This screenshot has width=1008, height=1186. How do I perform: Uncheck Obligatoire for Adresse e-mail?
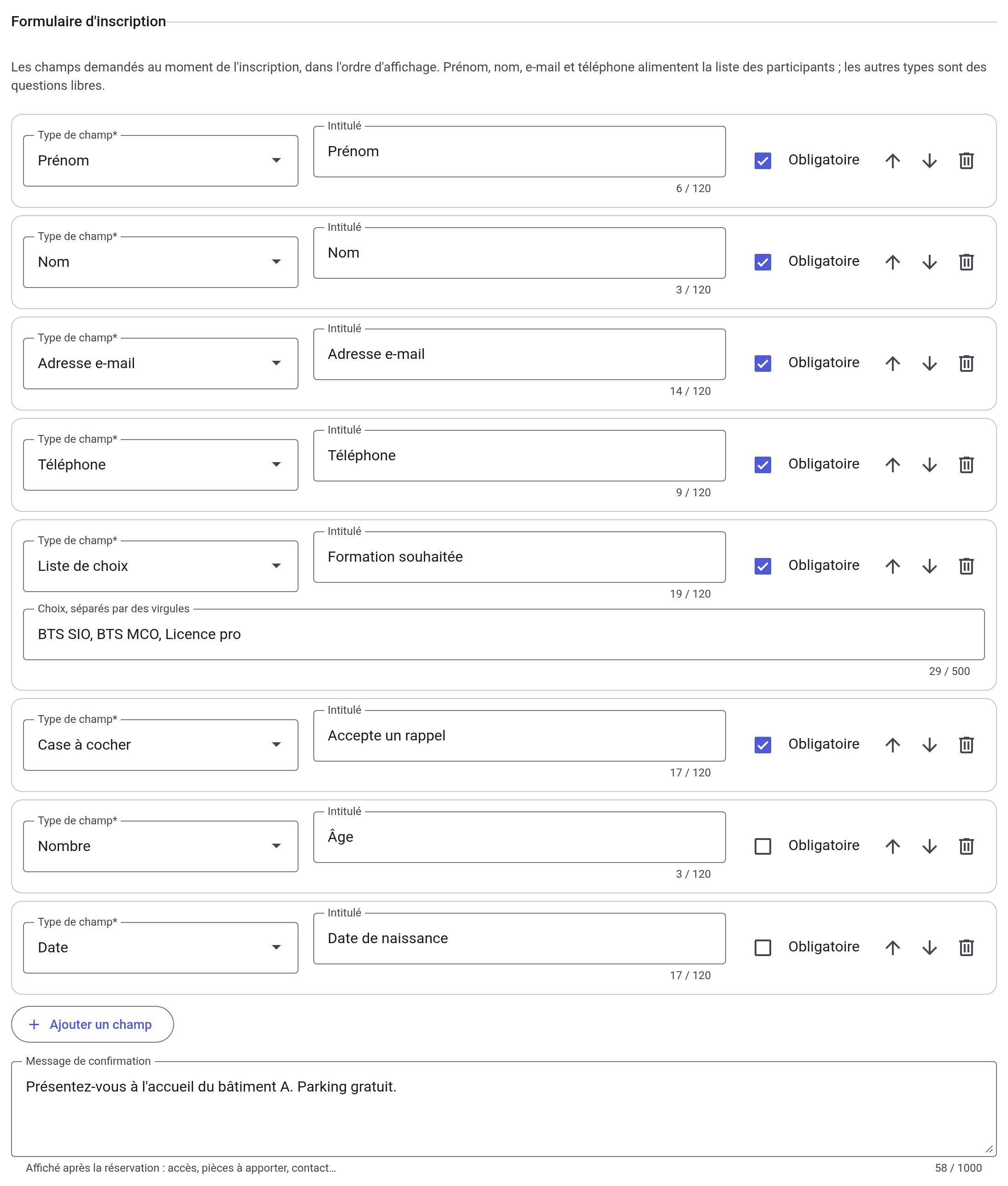(762, 364)
